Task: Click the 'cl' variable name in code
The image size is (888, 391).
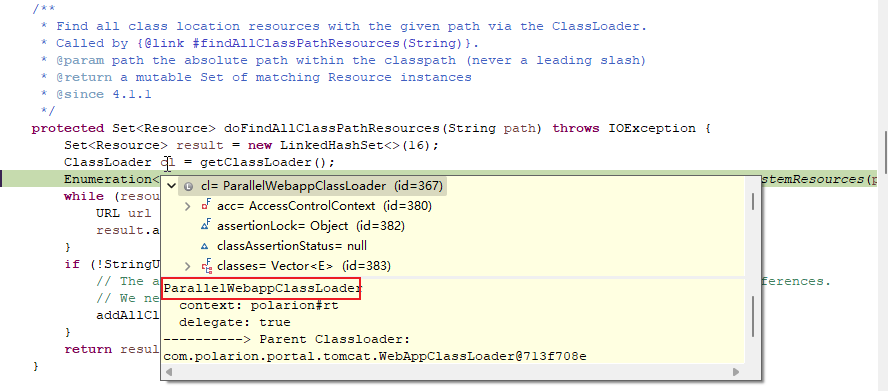Action: coord(168,163)
